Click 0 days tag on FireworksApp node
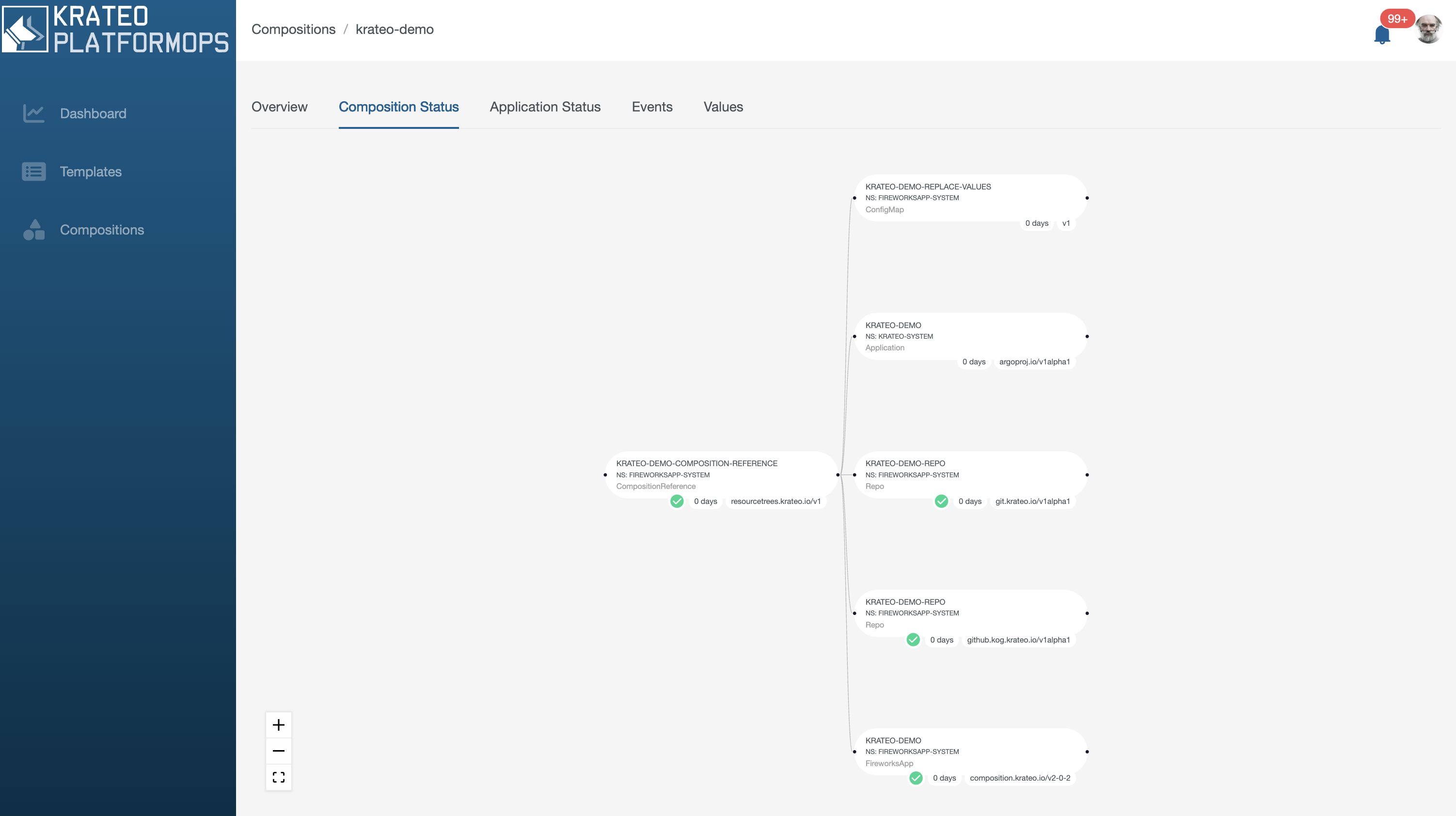 (945, 778)
